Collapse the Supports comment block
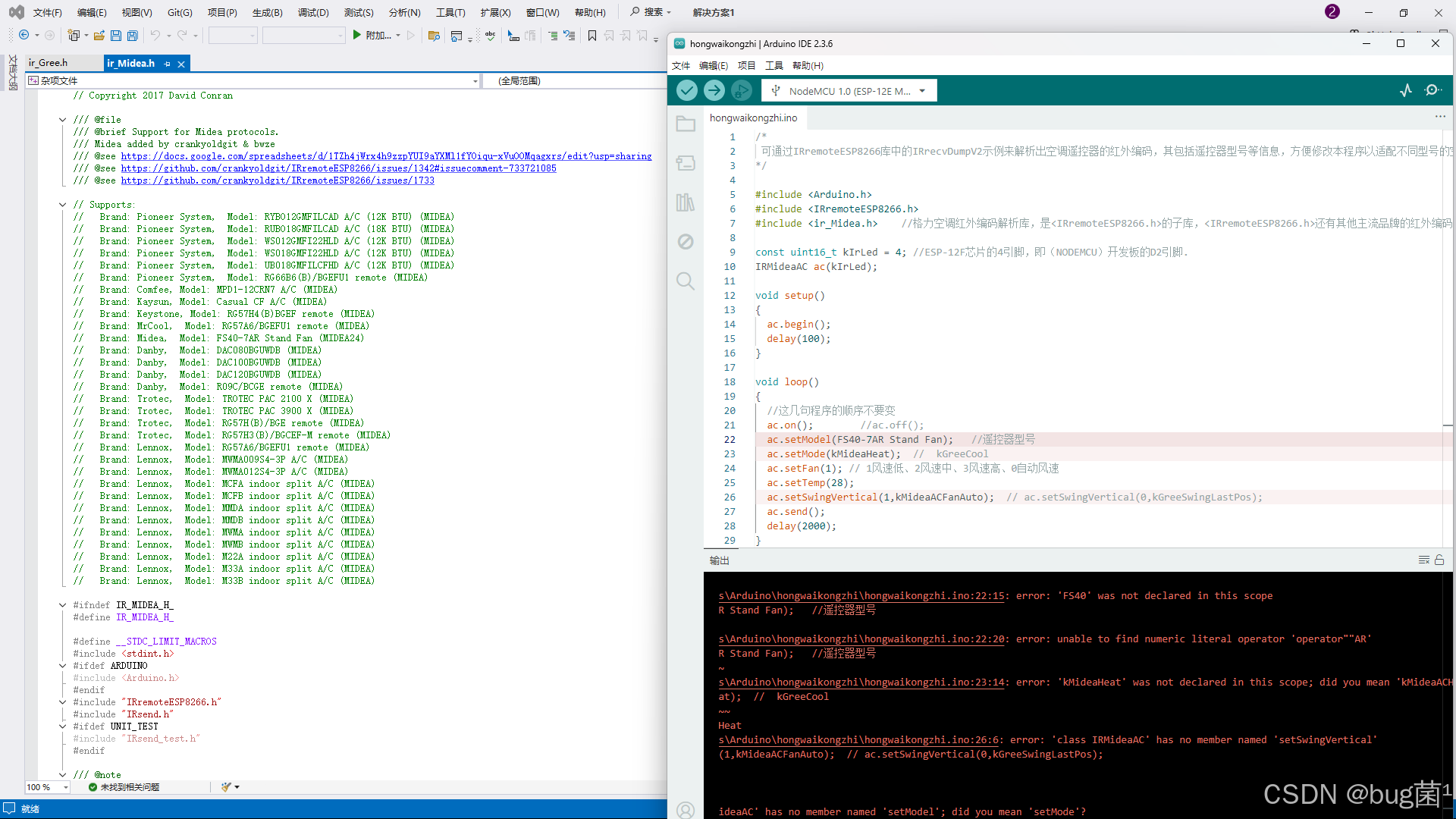Image resolution: width=1456 pixels, height=819 pixels. [x=63, y=205]
